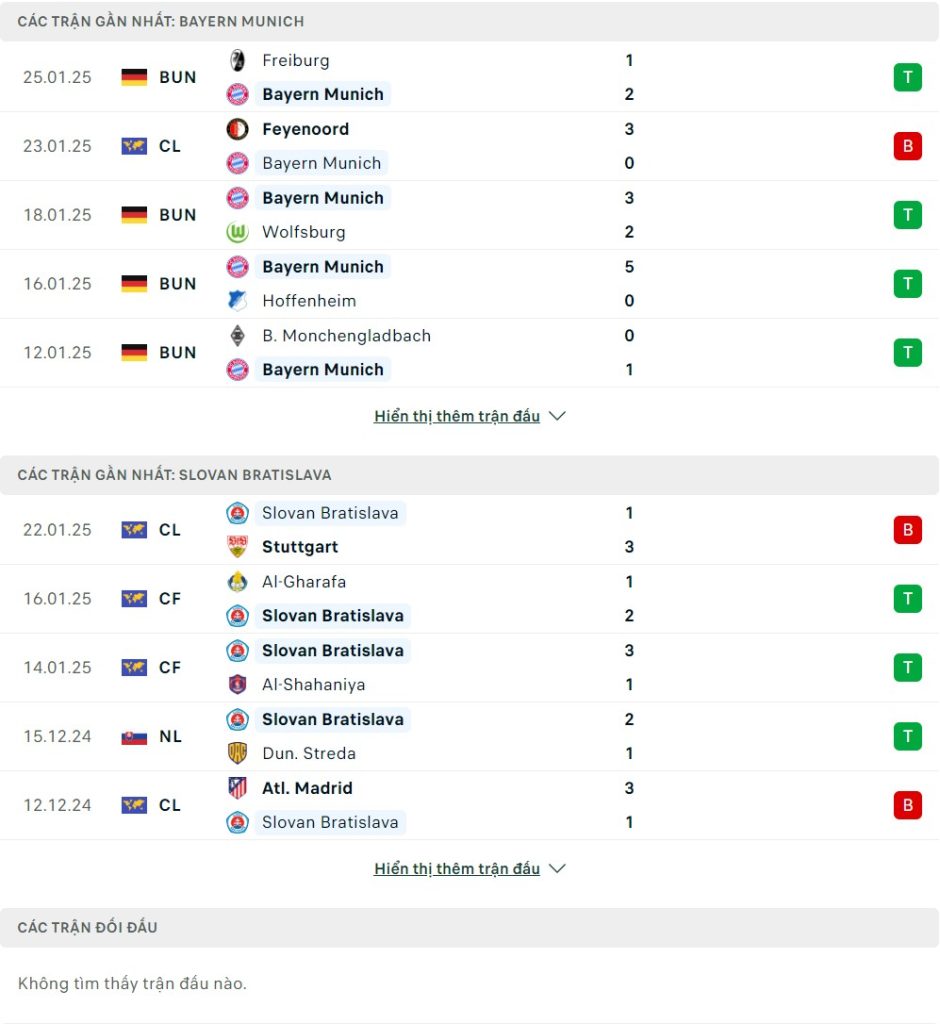The width and height of the screenshot is (940, 1024).
Task: Click the Al-Shahaniya team logo
Action: [x=237, y=684]
